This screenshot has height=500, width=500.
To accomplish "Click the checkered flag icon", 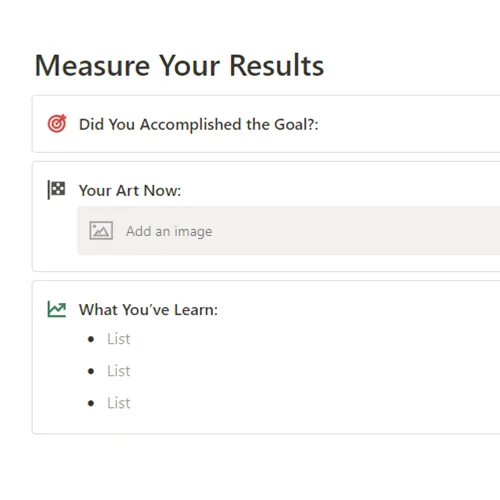I will (56, 190).
